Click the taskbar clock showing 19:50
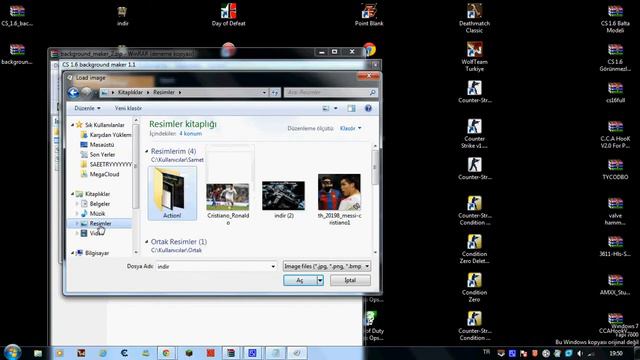This screenshot has height=360, width=640. [616, 353]
